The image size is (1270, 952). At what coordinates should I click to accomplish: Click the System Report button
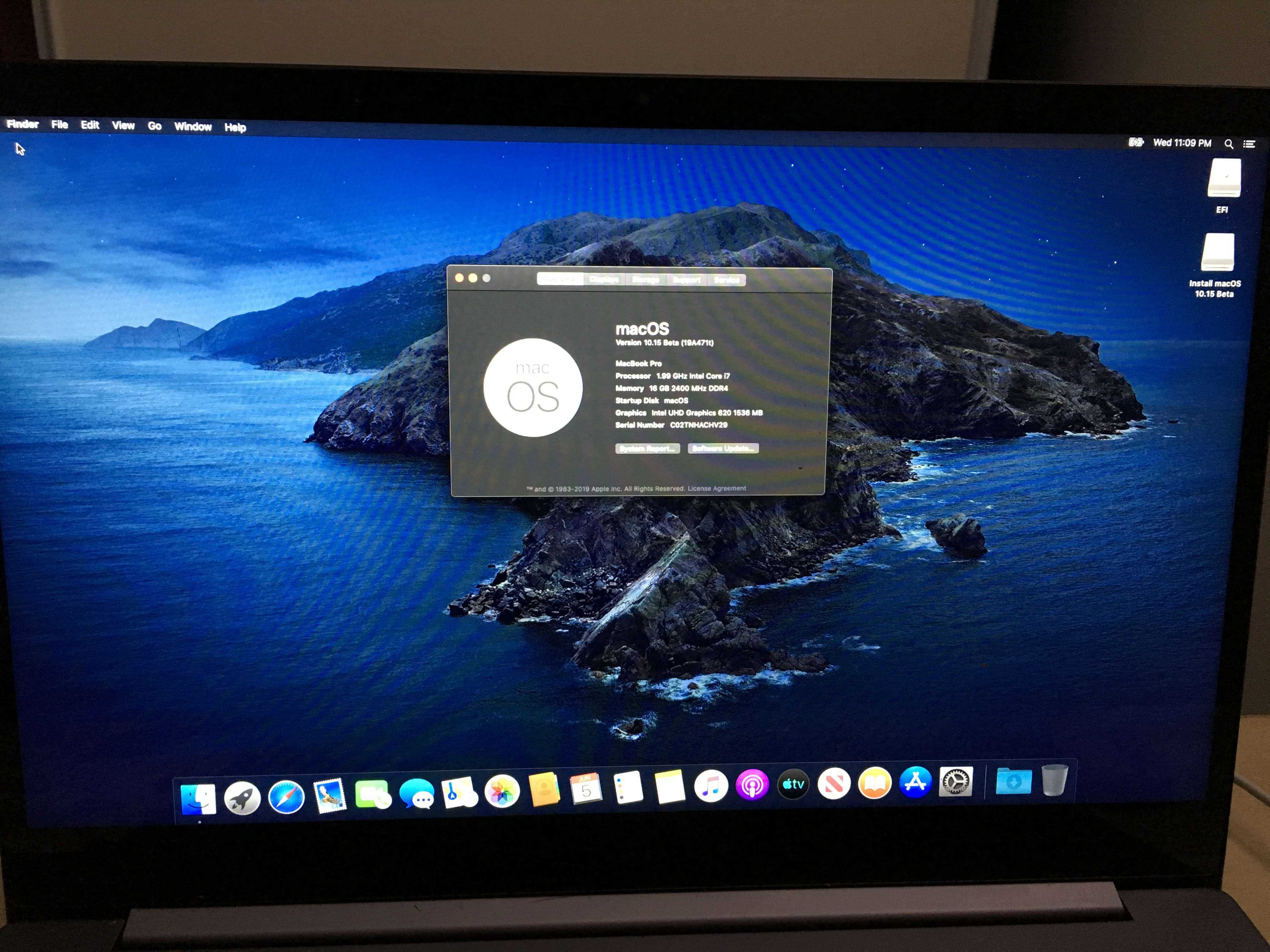click(x=648, y=448)
